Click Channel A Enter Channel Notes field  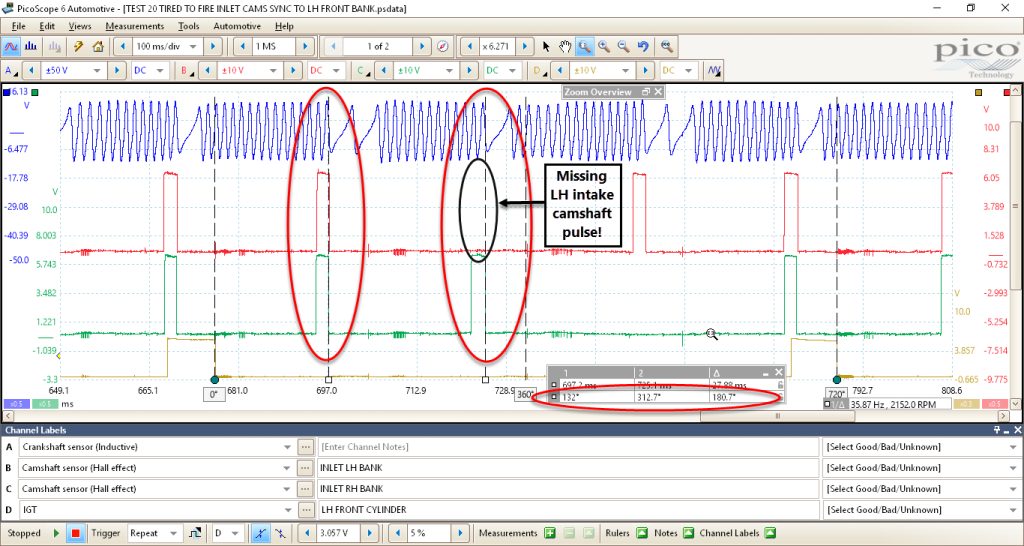568,447
